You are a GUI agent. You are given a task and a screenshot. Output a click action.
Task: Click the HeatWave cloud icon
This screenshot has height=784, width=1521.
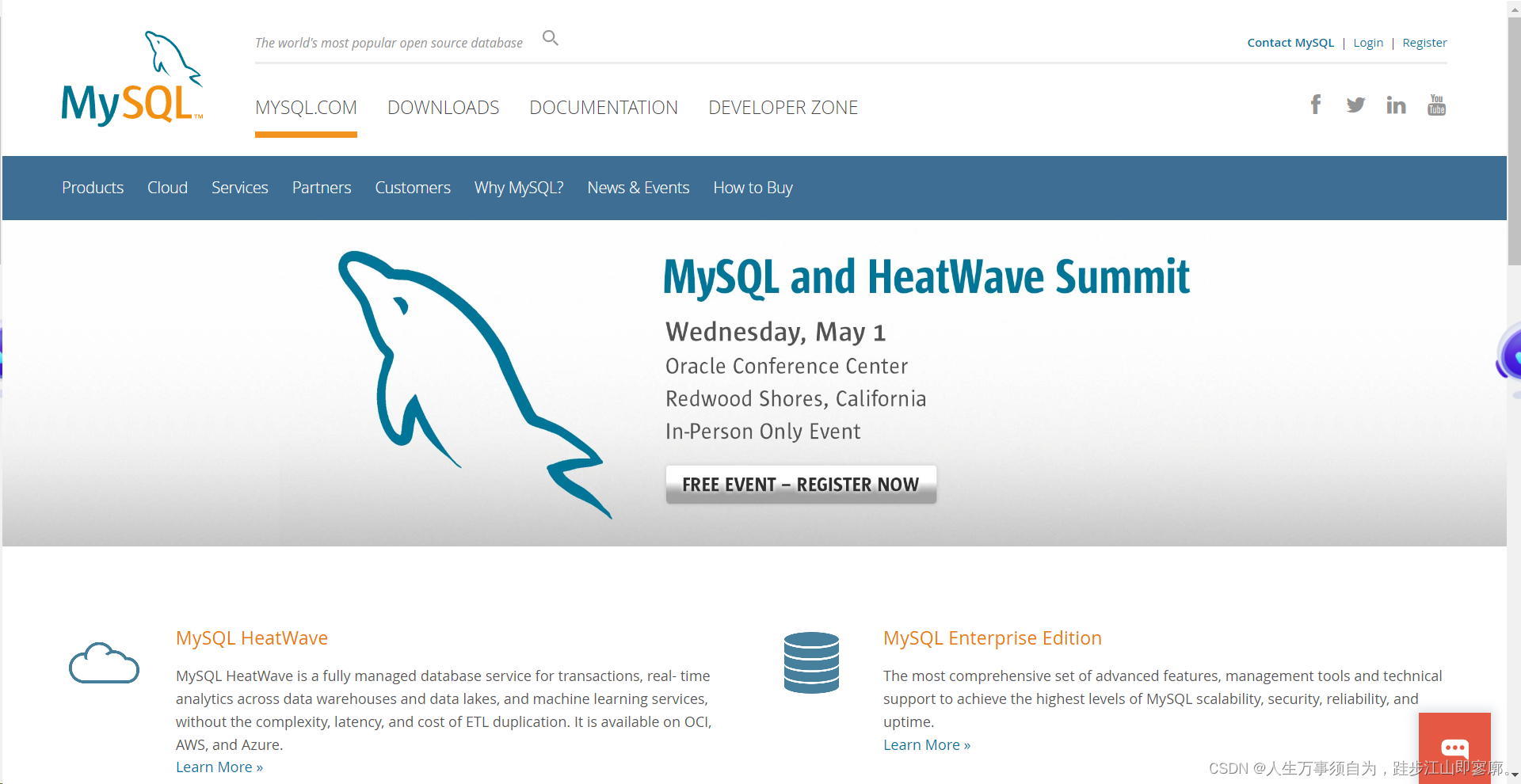pyautogui.click(x=104, y=663)
